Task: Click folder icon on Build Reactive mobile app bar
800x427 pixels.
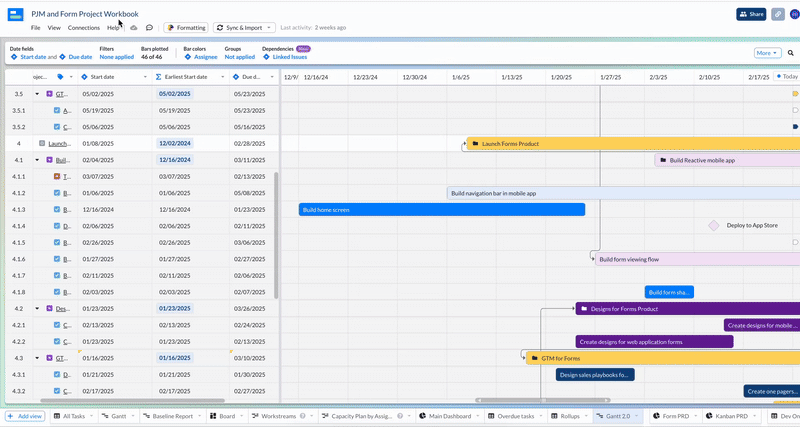Action: 663,160
